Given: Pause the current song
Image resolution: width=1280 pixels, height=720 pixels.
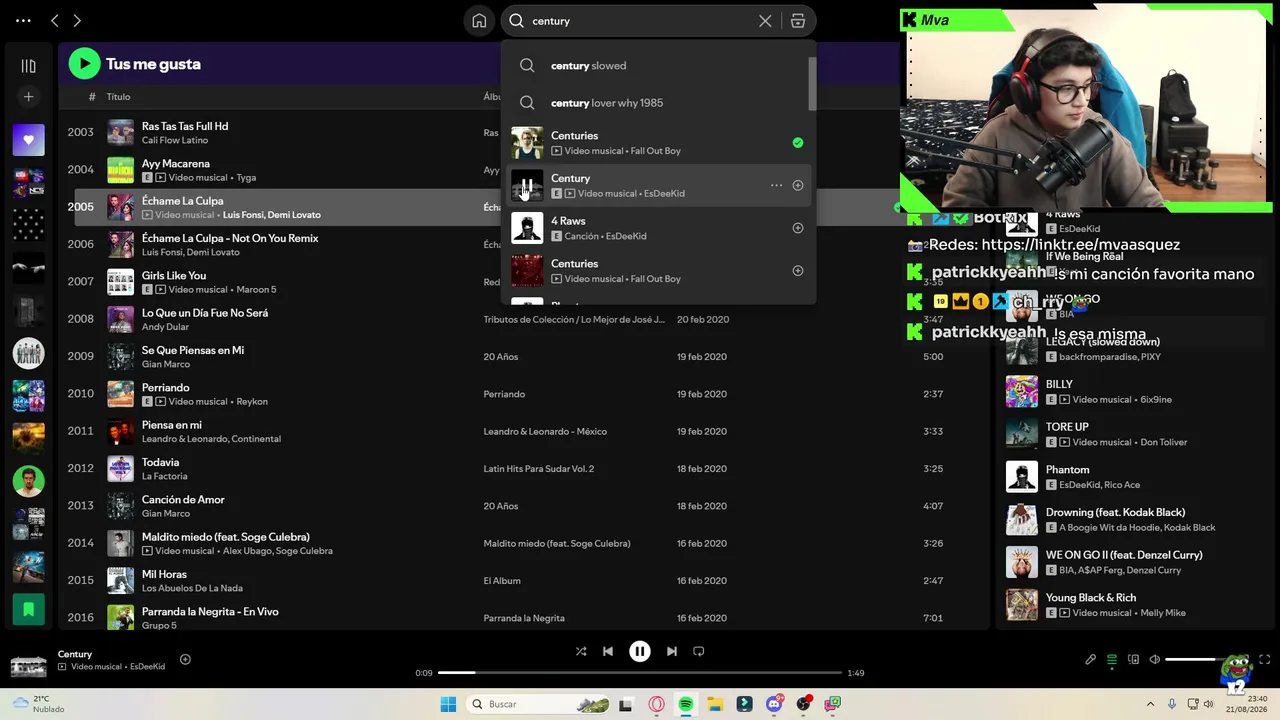Looking at the screenshot, I should tap(640, 651).
